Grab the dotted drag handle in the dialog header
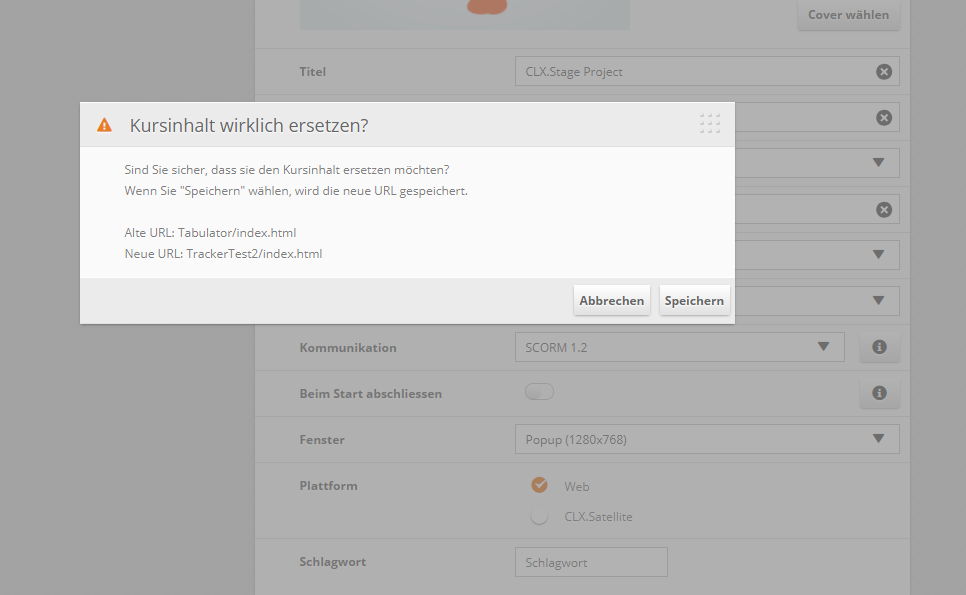Viewport: 966px width, 595px height. point(710,124)
